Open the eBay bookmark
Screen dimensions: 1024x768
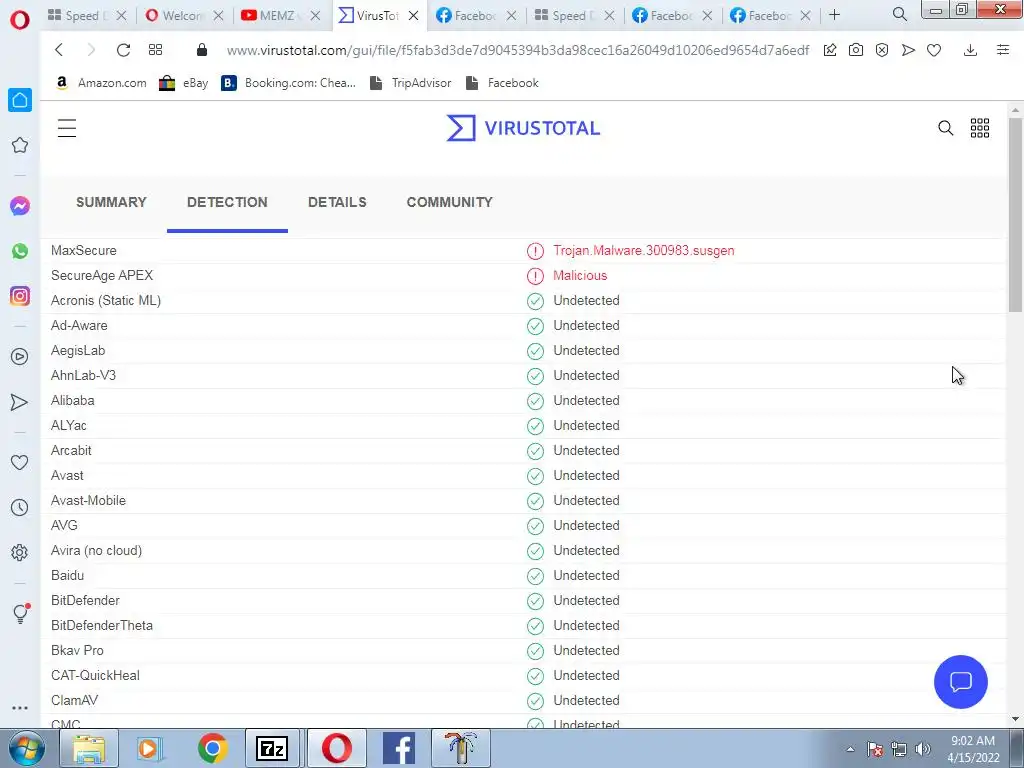184,83
